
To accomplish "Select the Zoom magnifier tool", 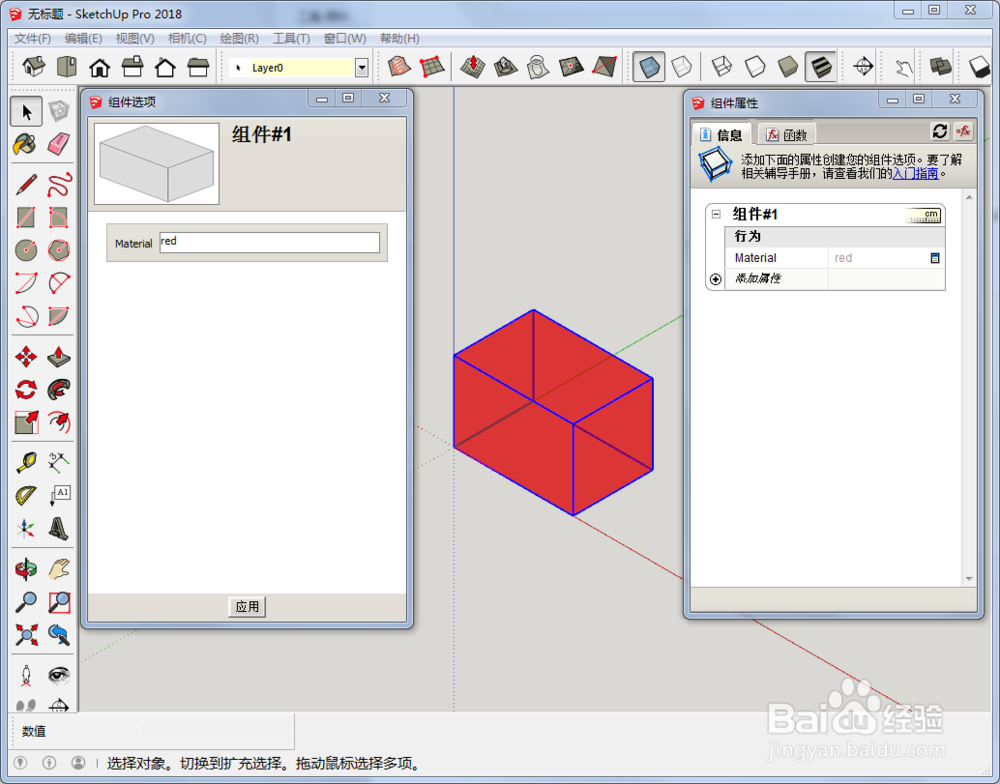I will (26, 602).
